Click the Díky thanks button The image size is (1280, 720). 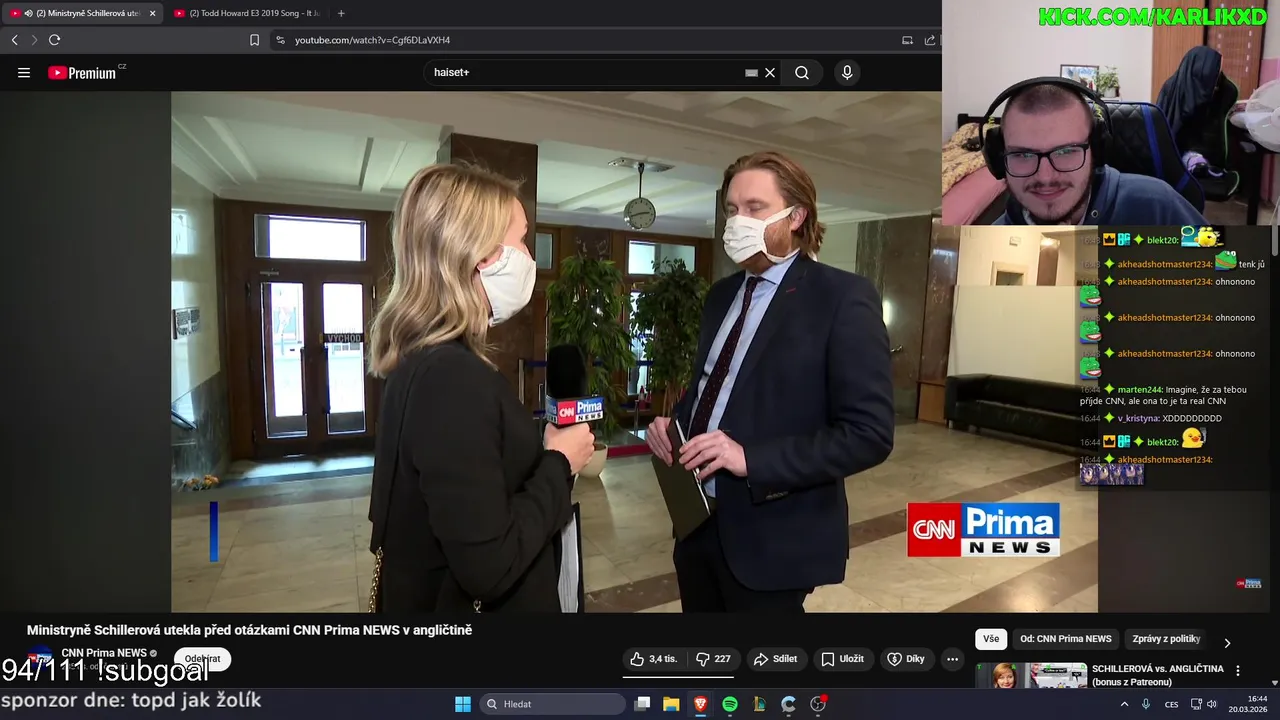click(906, 659)
